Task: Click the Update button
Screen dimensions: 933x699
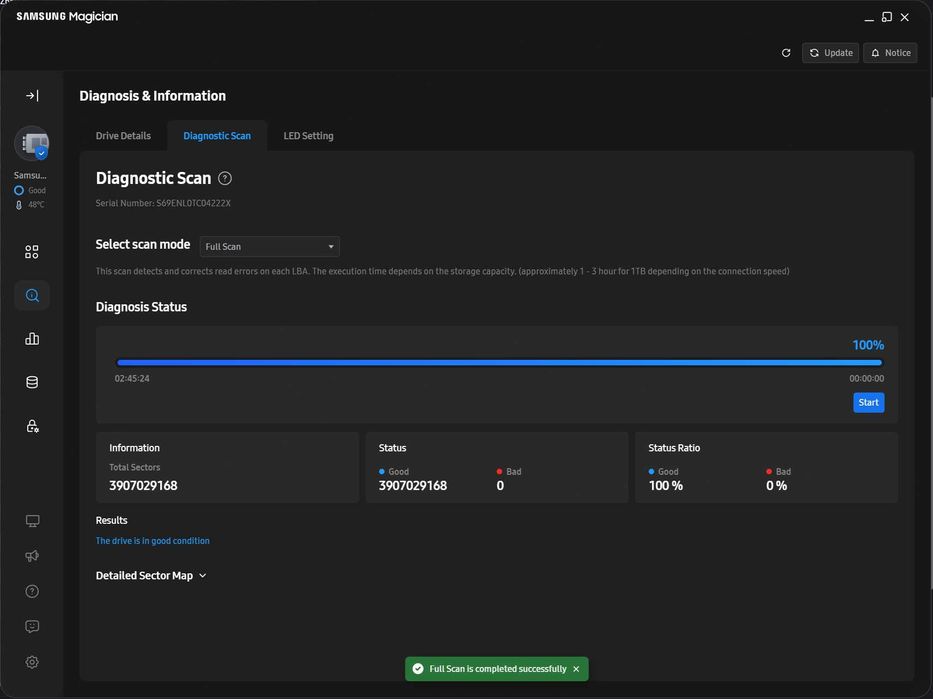Action: point(830,53)
